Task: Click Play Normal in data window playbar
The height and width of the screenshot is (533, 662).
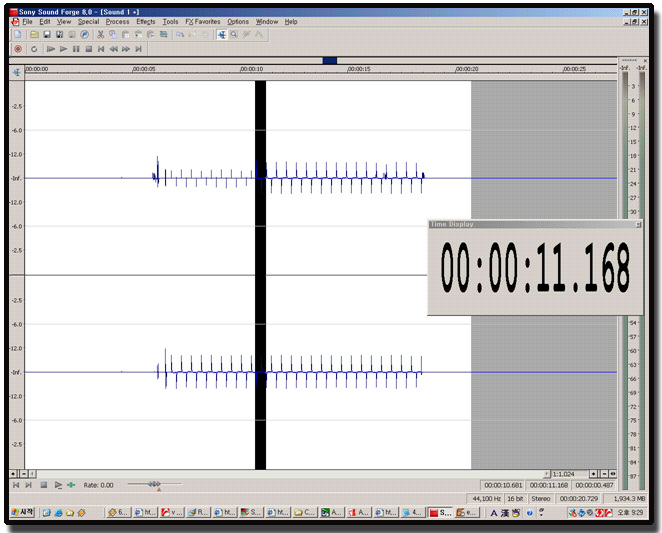Action: [x=58, y=485]
